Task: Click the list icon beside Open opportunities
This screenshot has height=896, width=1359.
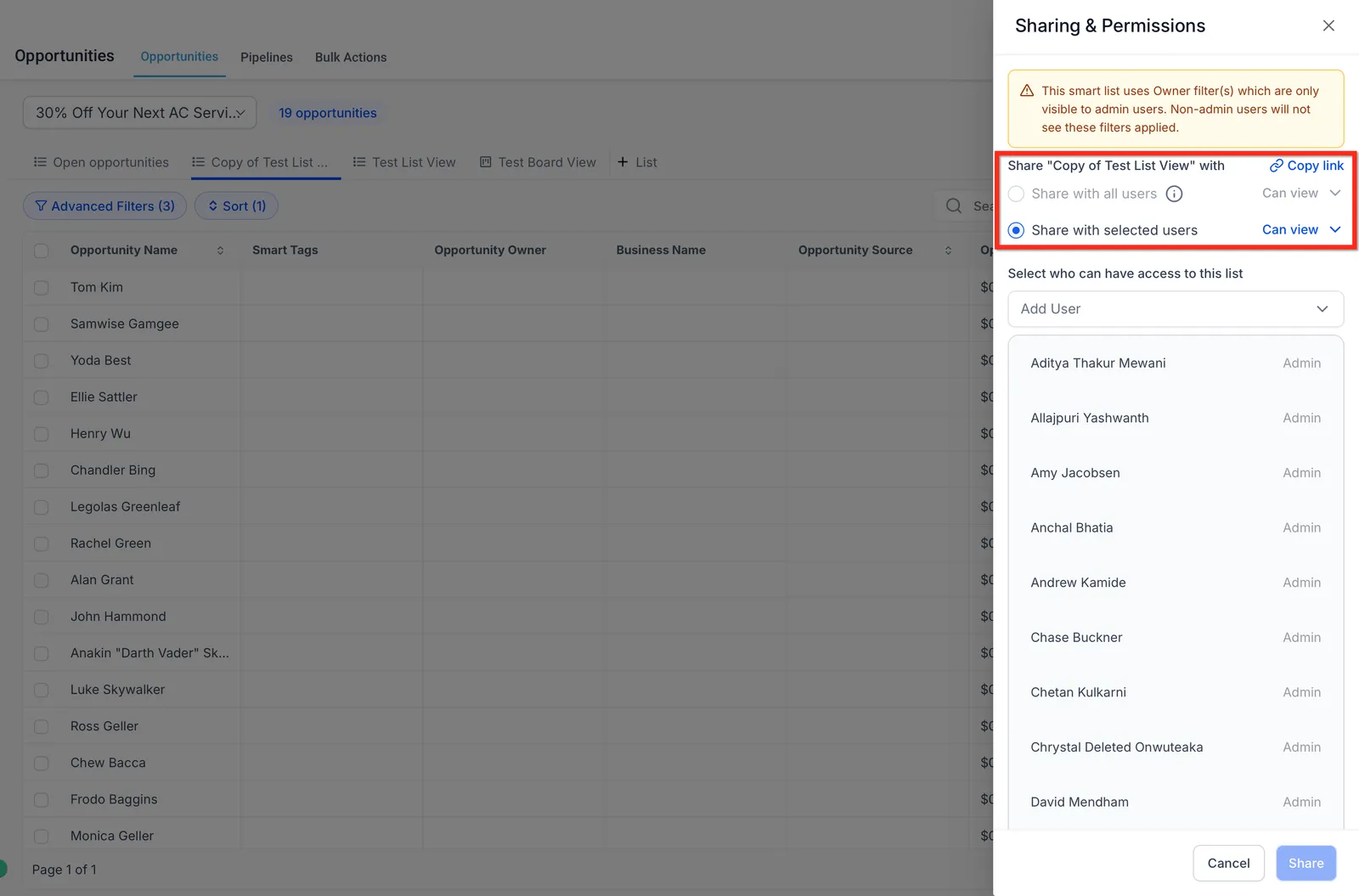Action: (x=40, y=161)
